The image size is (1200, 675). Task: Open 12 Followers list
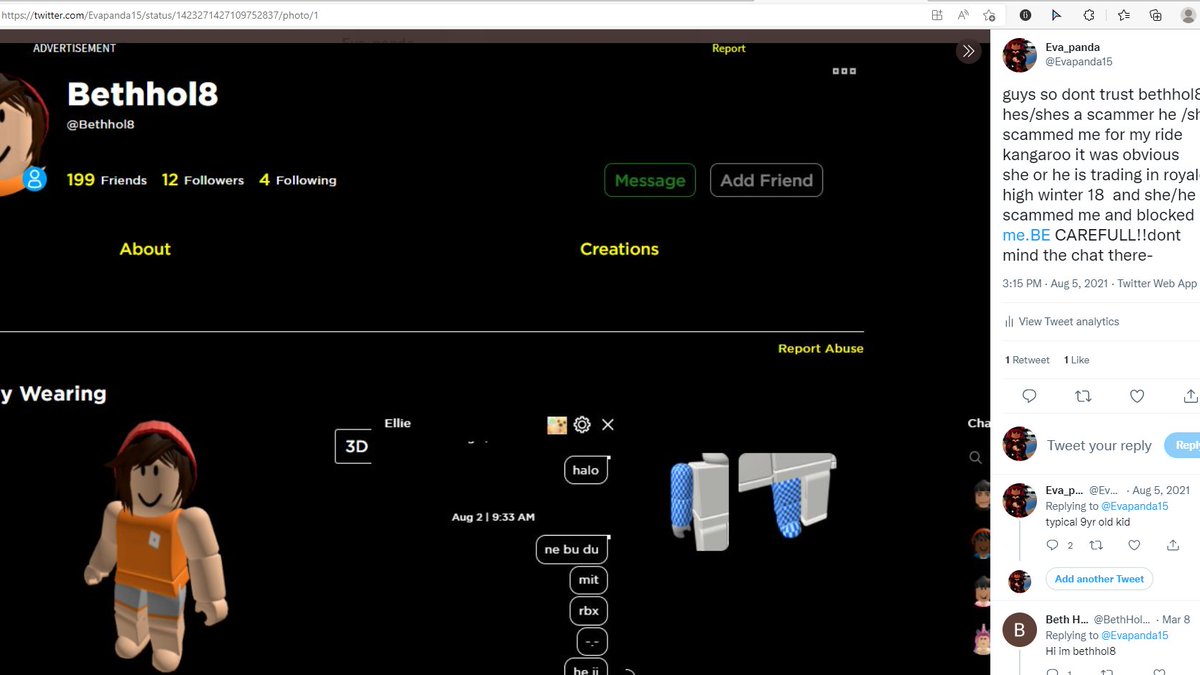point(203,180)
